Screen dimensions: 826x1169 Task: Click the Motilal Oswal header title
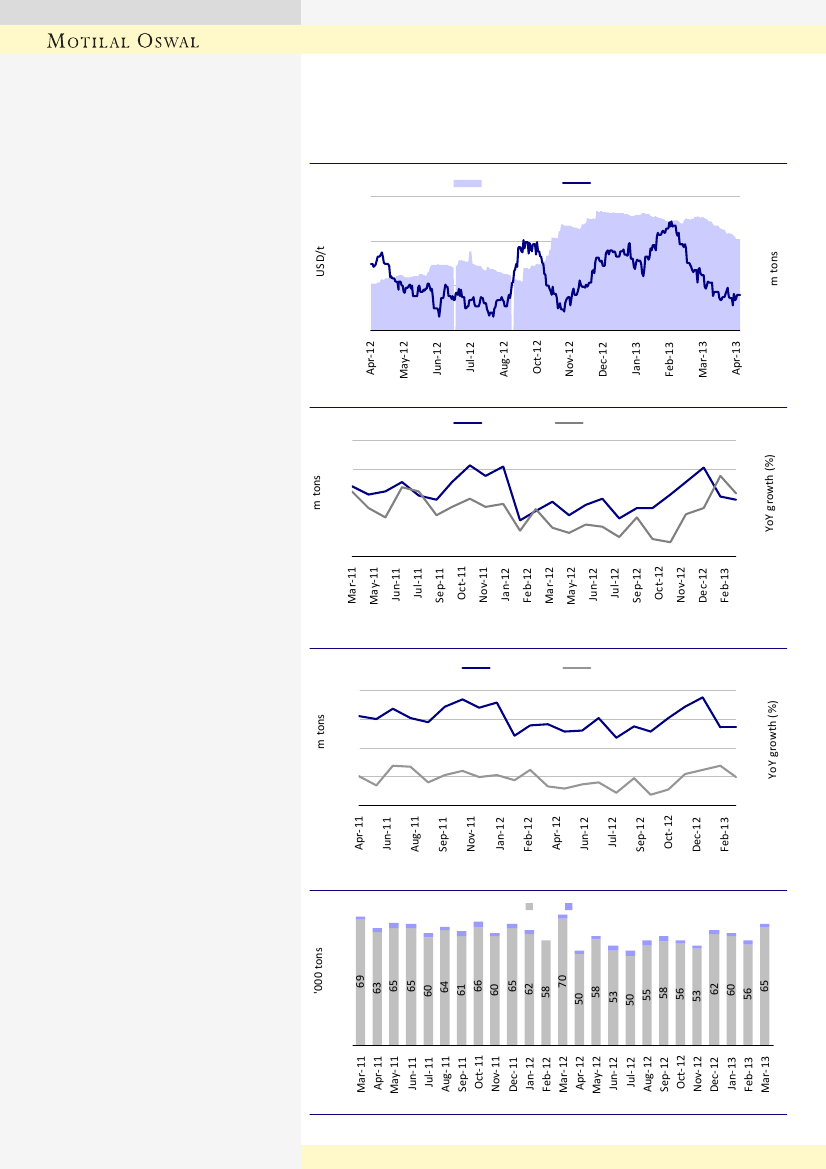click(x=124, y=41)
